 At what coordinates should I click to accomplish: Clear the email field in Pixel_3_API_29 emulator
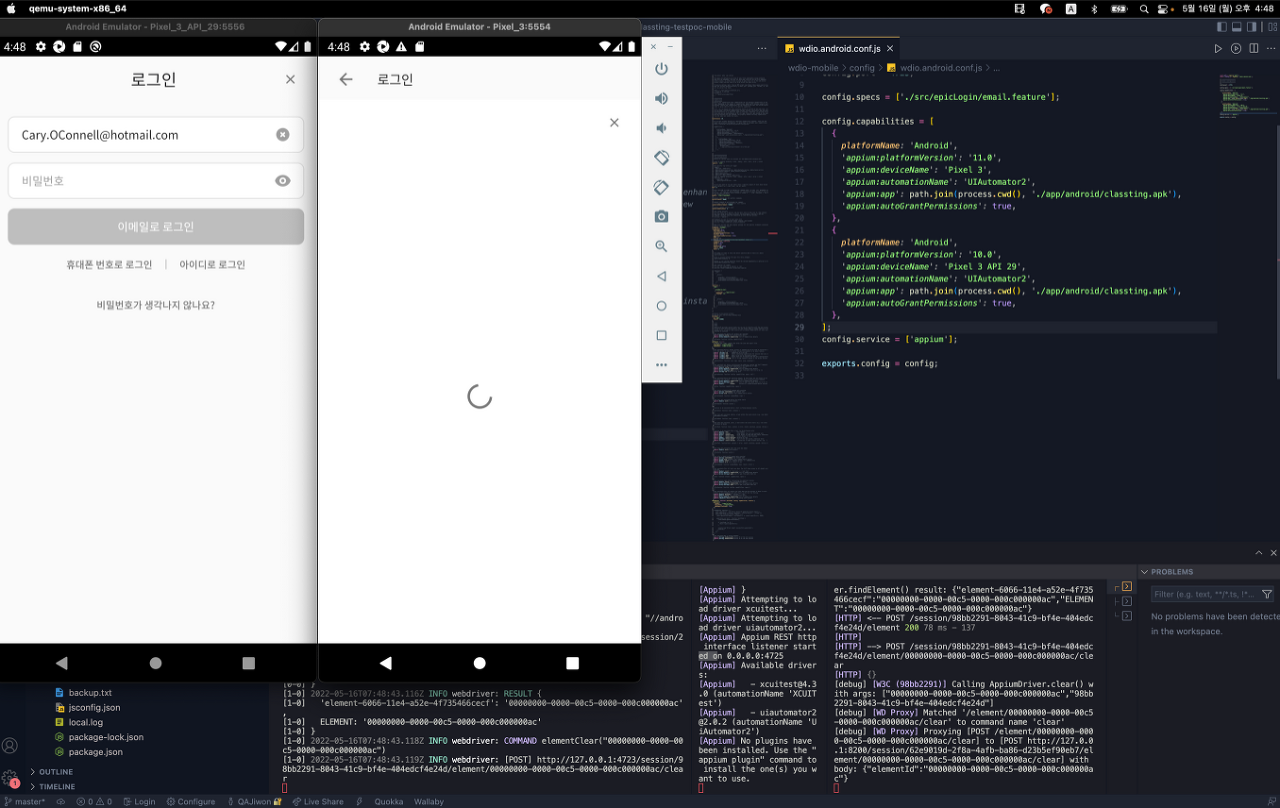pyautogui.click(x=283, y=135)
